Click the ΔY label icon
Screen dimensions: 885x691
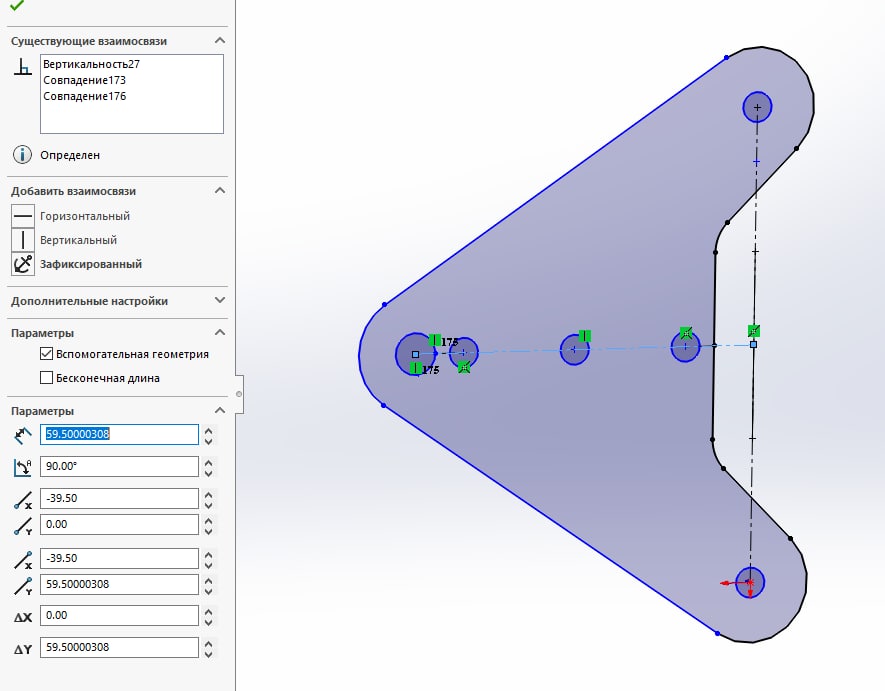[x=23, y=649]
